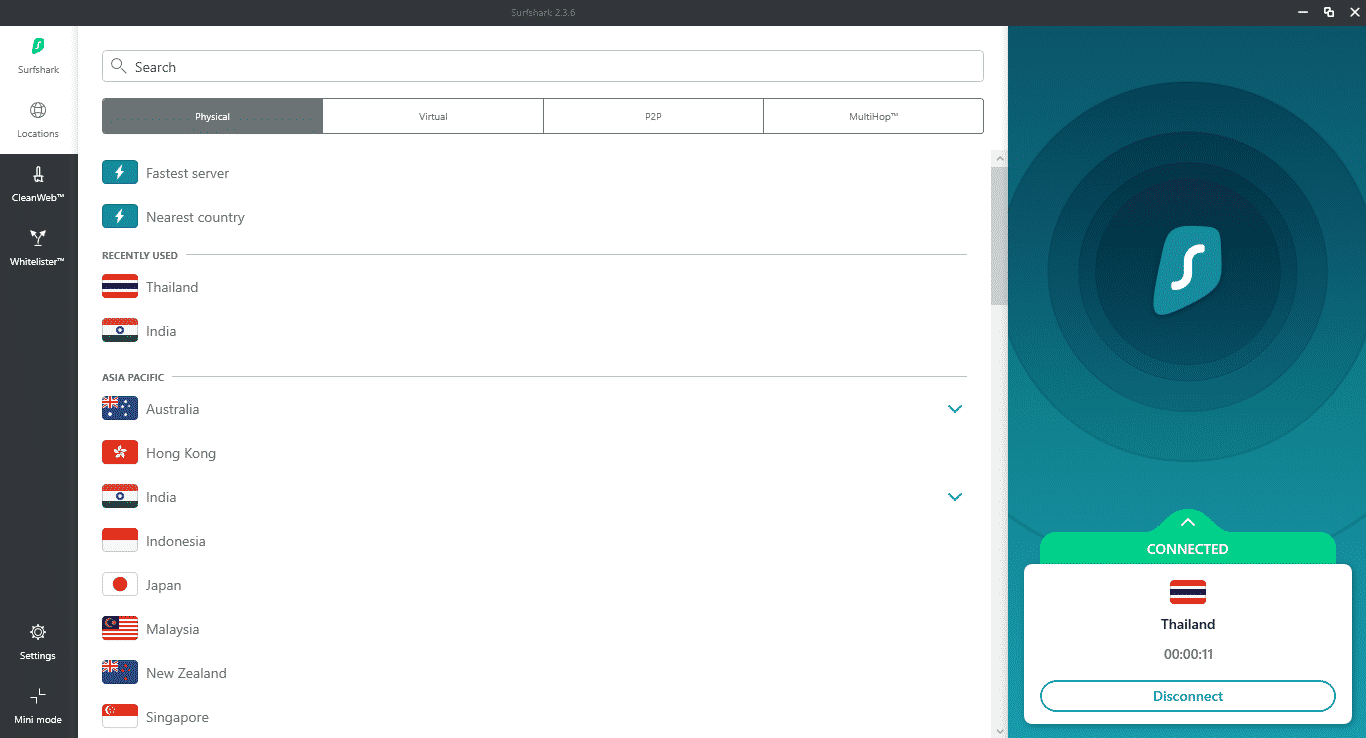Viewport: 1366px width, 738px height.
Task: Click the Indonesia flag icon
Action: (120, 540)
